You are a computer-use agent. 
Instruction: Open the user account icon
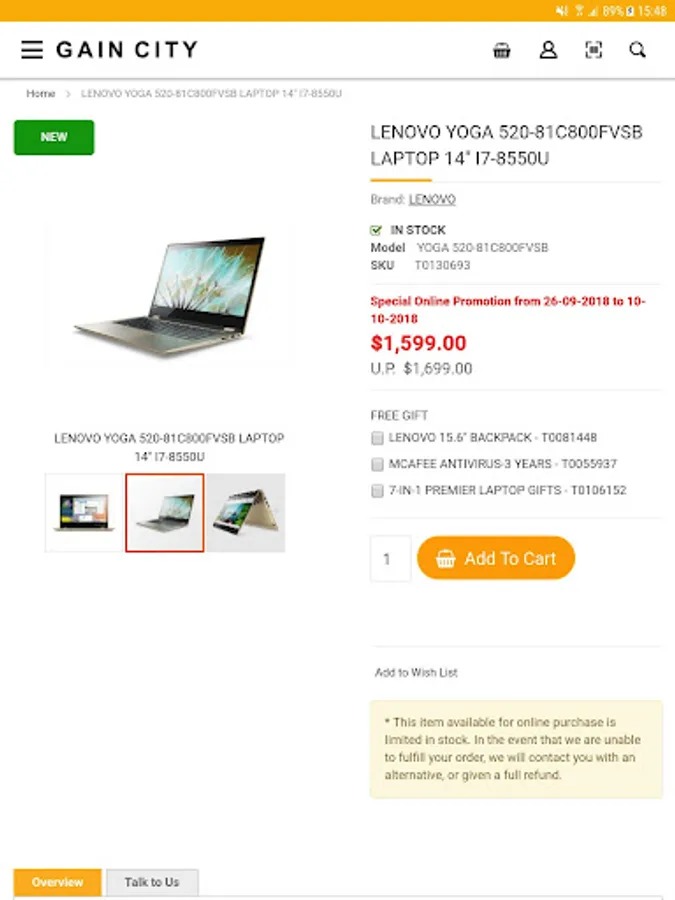pyautogui.click(x=548, y=50)
